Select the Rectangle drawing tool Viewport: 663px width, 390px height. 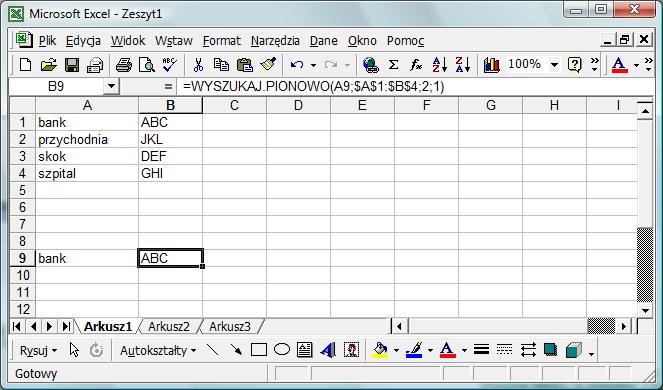tap(259, 350)
